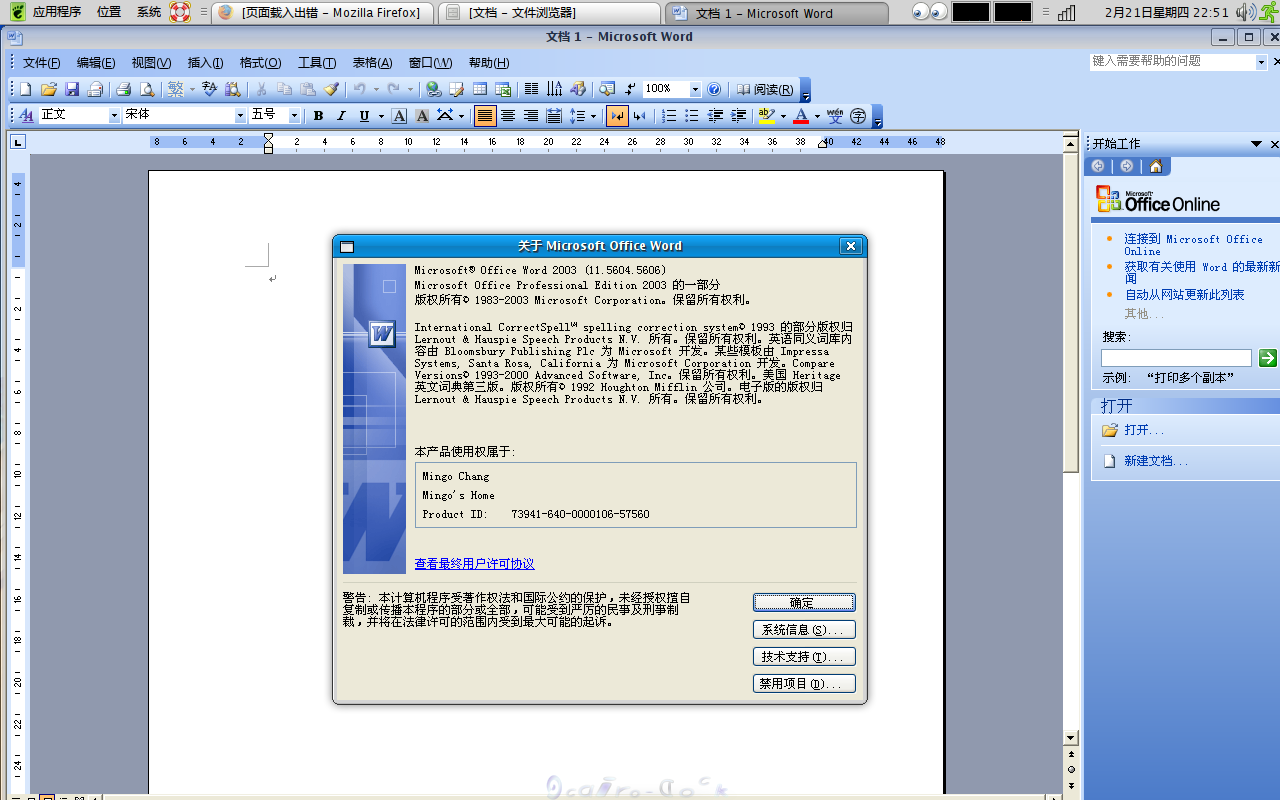Click the Open file folder icon

click(48, 89)
